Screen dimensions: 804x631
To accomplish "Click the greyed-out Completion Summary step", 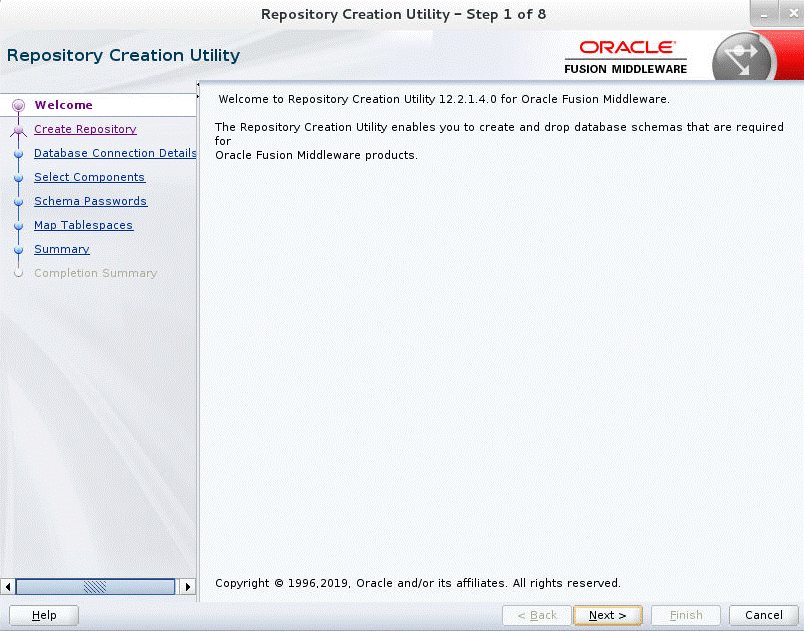I will point(95,273).
